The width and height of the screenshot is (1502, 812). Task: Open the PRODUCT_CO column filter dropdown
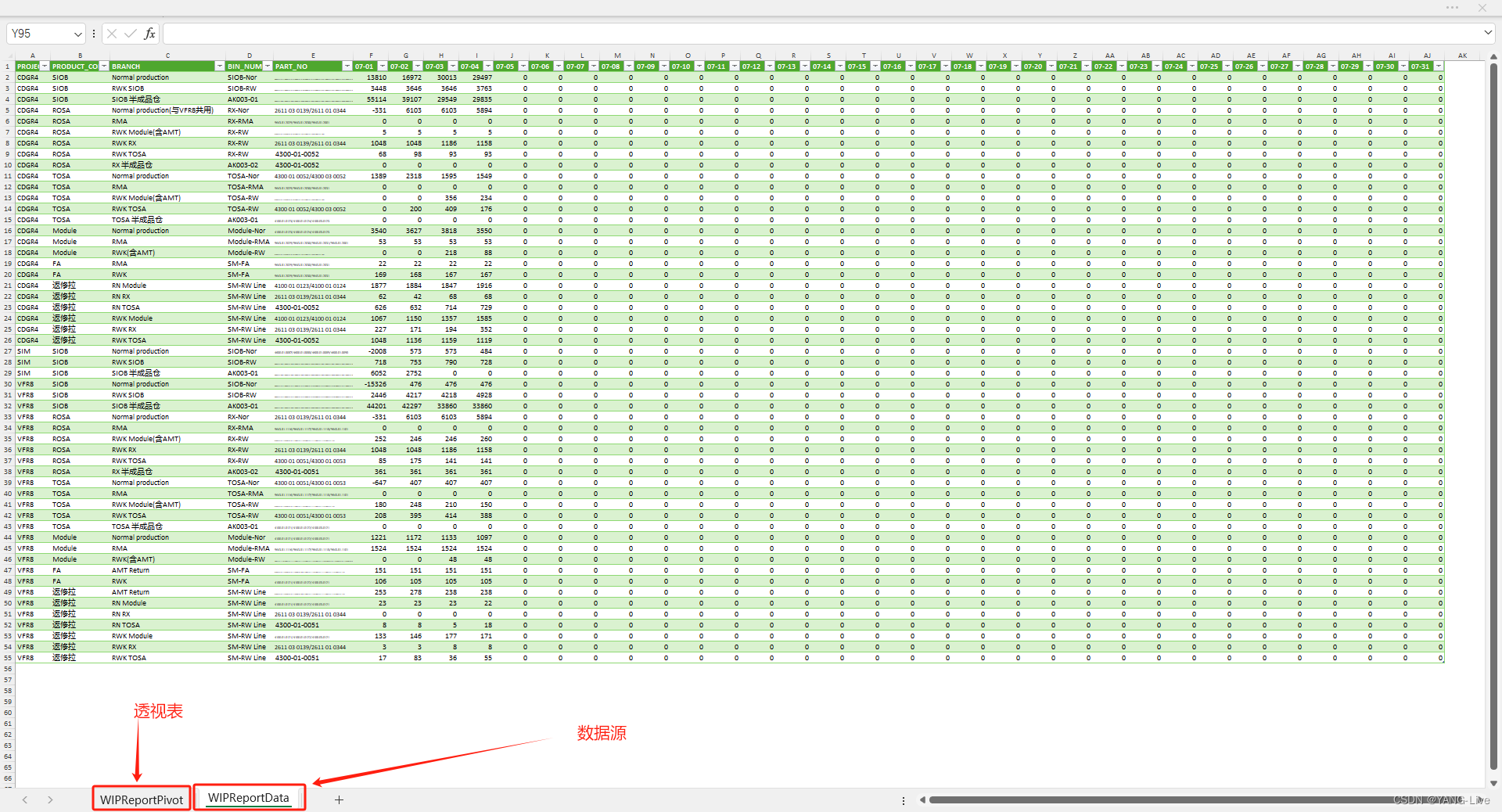coord(104,66)
